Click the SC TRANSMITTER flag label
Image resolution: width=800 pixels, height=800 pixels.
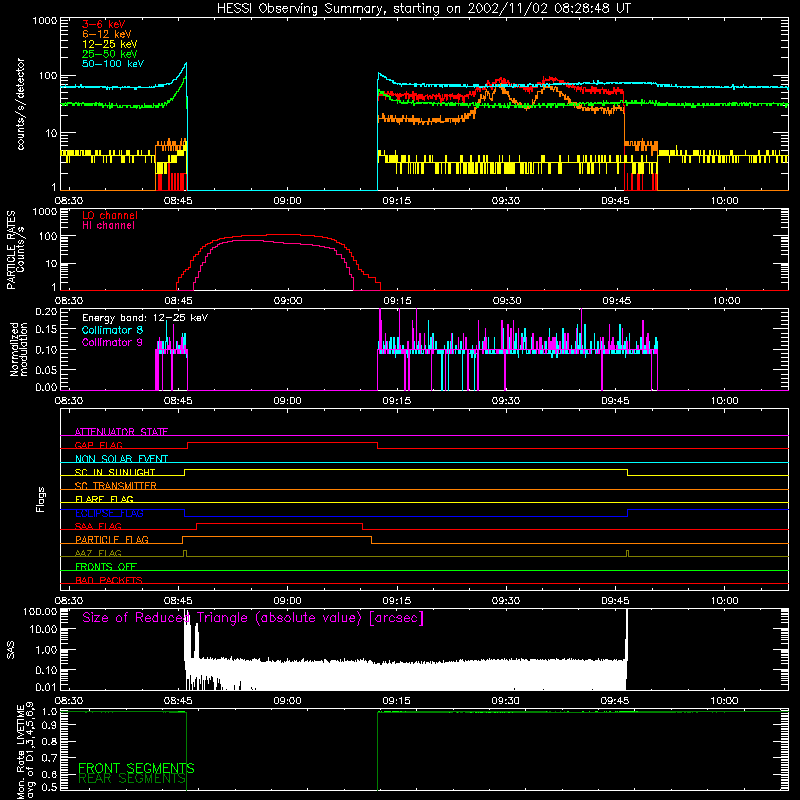(116, 486)
